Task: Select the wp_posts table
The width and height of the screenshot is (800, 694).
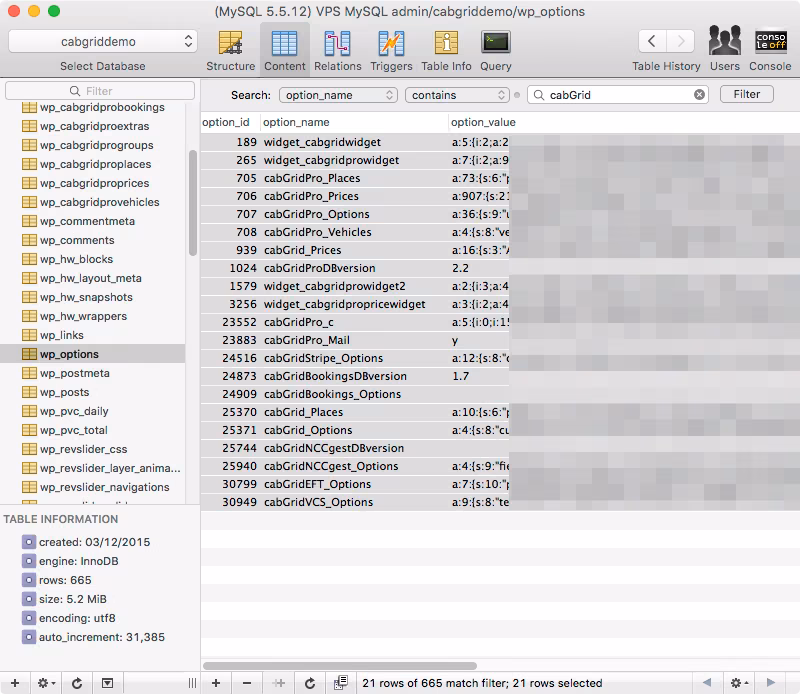Action: (x=92, y=392)
